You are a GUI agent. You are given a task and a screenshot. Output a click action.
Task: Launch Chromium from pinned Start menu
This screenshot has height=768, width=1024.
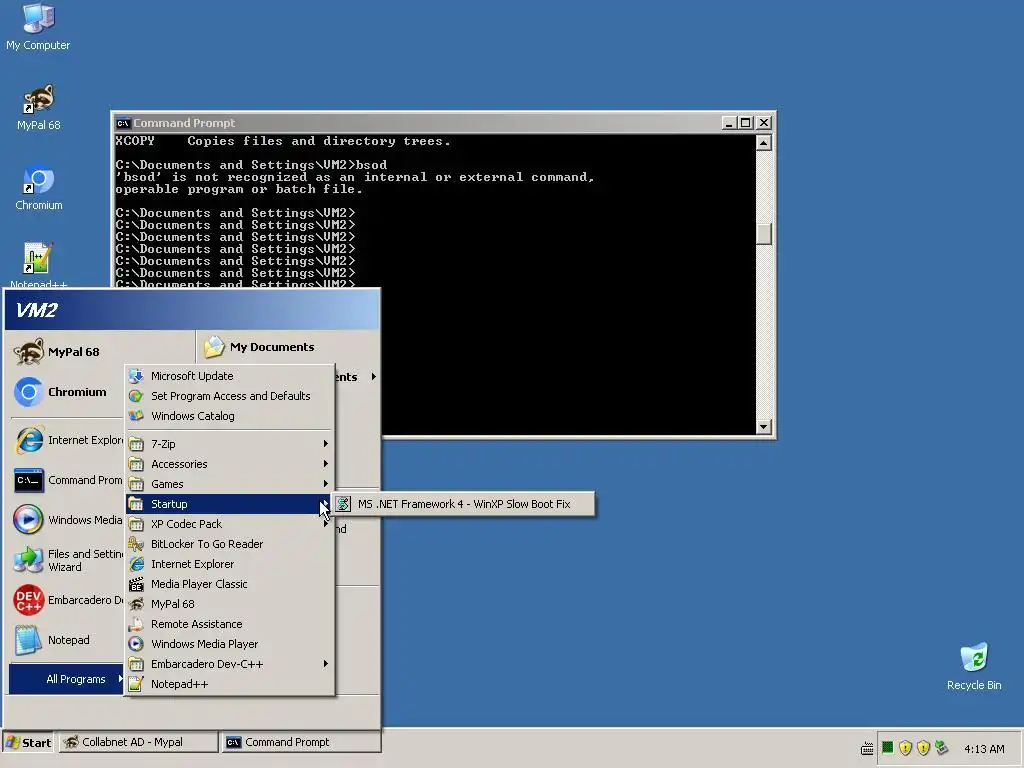67,392
